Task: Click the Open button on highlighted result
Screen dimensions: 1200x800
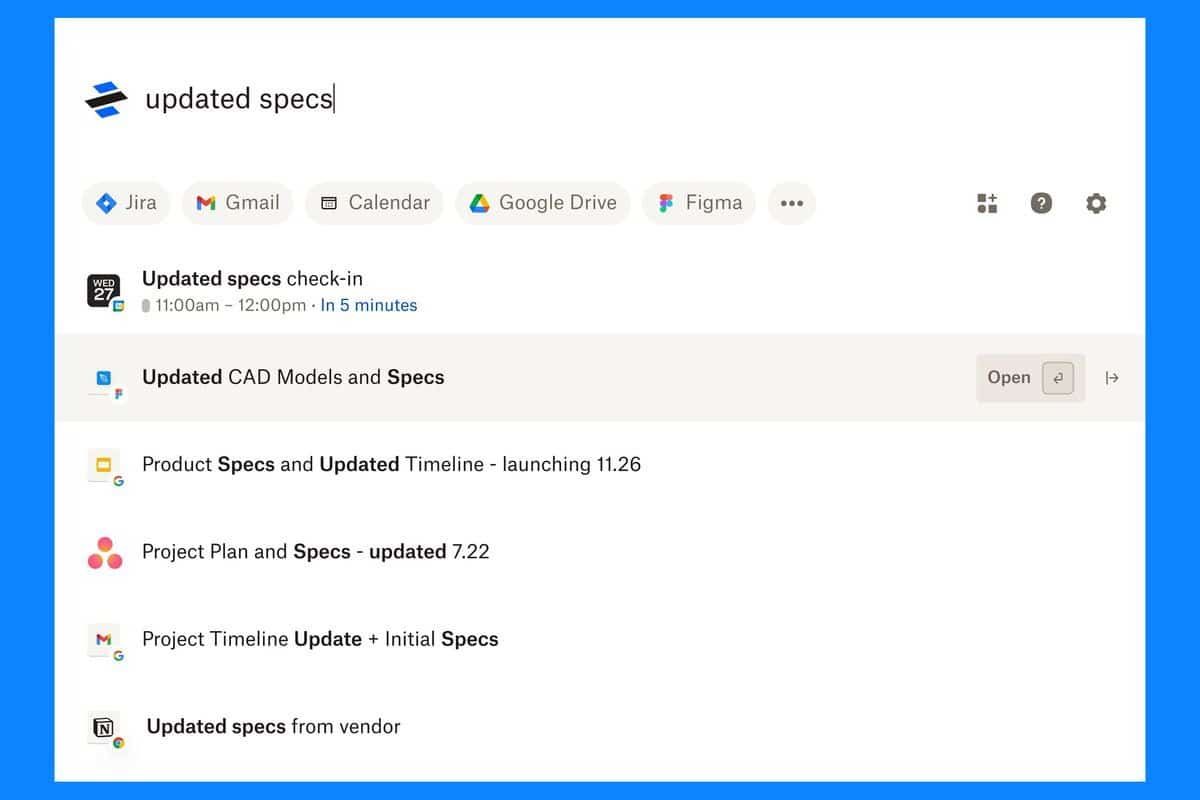Action: tap(1009, 378)
